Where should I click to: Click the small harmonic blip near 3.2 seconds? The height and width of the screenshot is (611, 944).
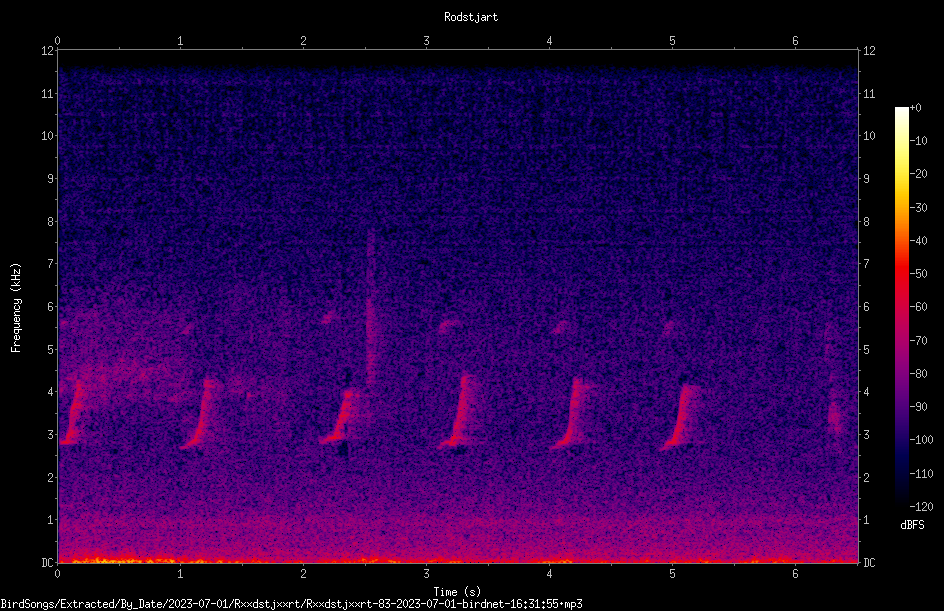(x=447, y=326)
